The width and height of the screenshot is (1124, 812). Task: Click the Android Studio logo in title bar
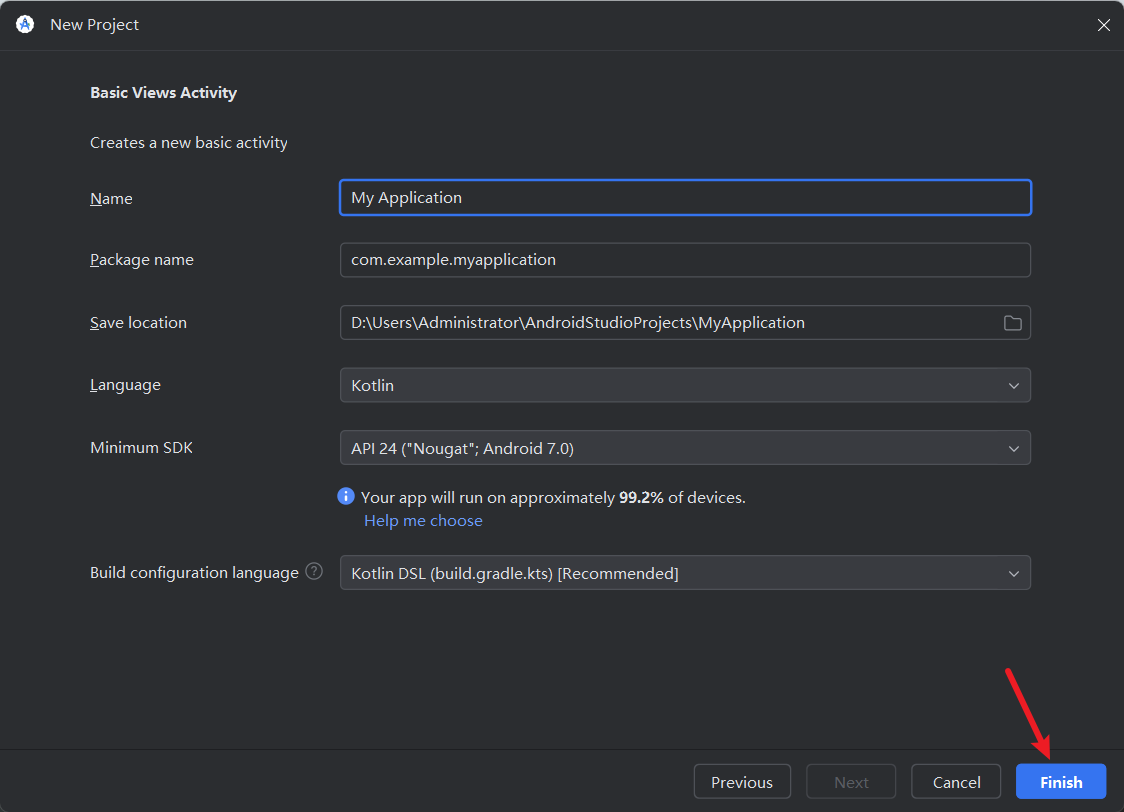tap(25, 24)
